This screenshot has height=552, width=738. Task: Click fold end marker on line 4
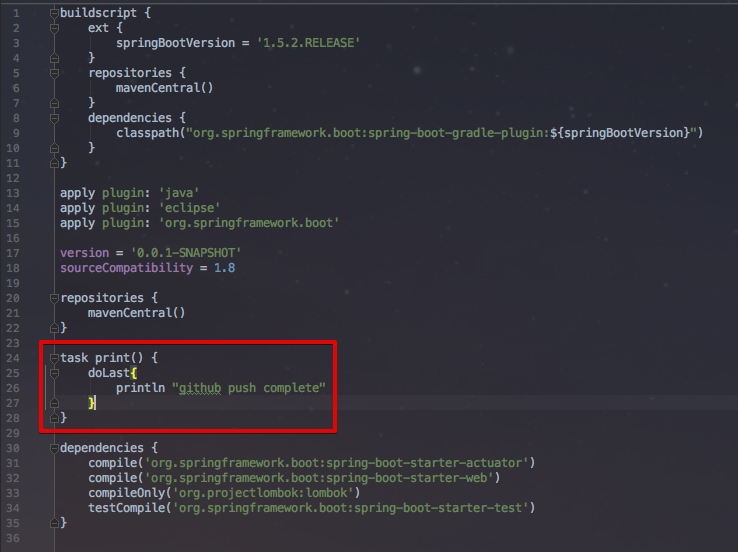(54, 58)
